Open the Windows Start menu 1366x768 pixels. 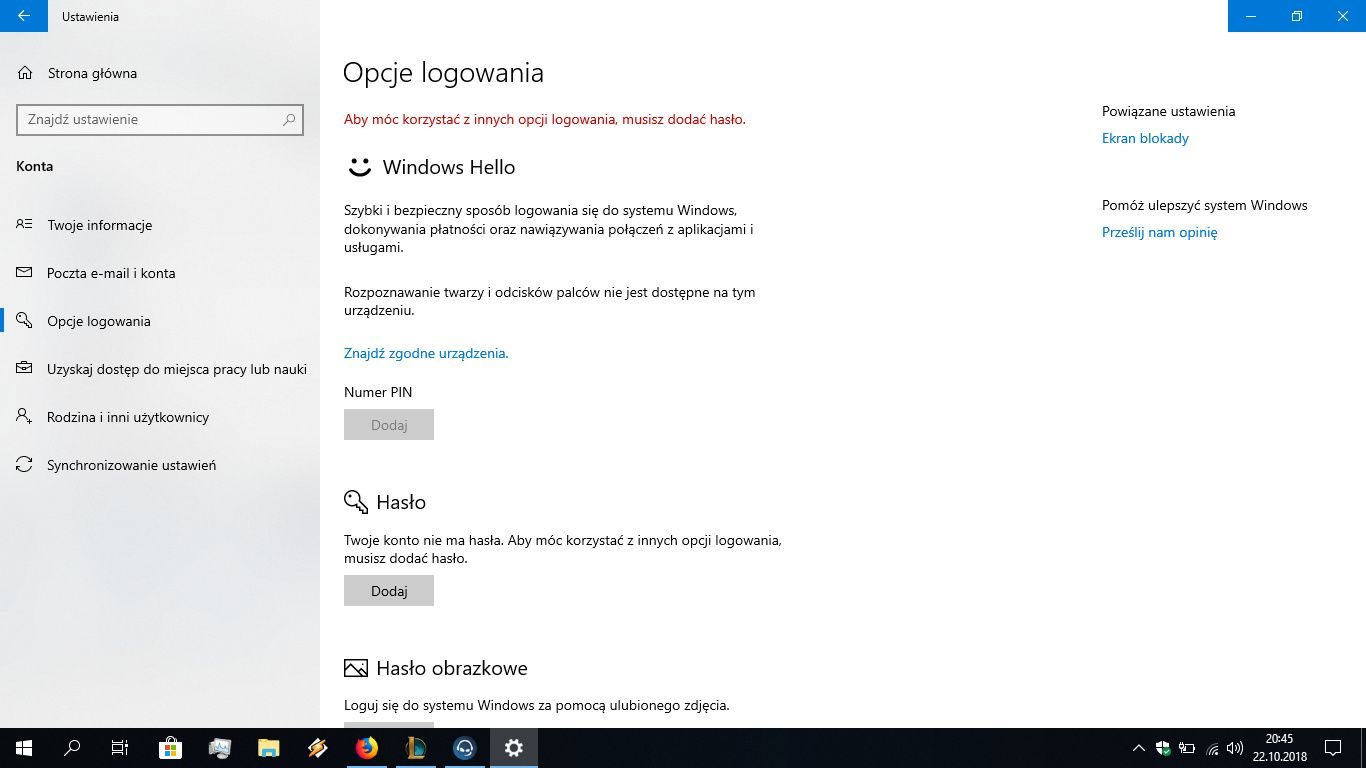24,748
